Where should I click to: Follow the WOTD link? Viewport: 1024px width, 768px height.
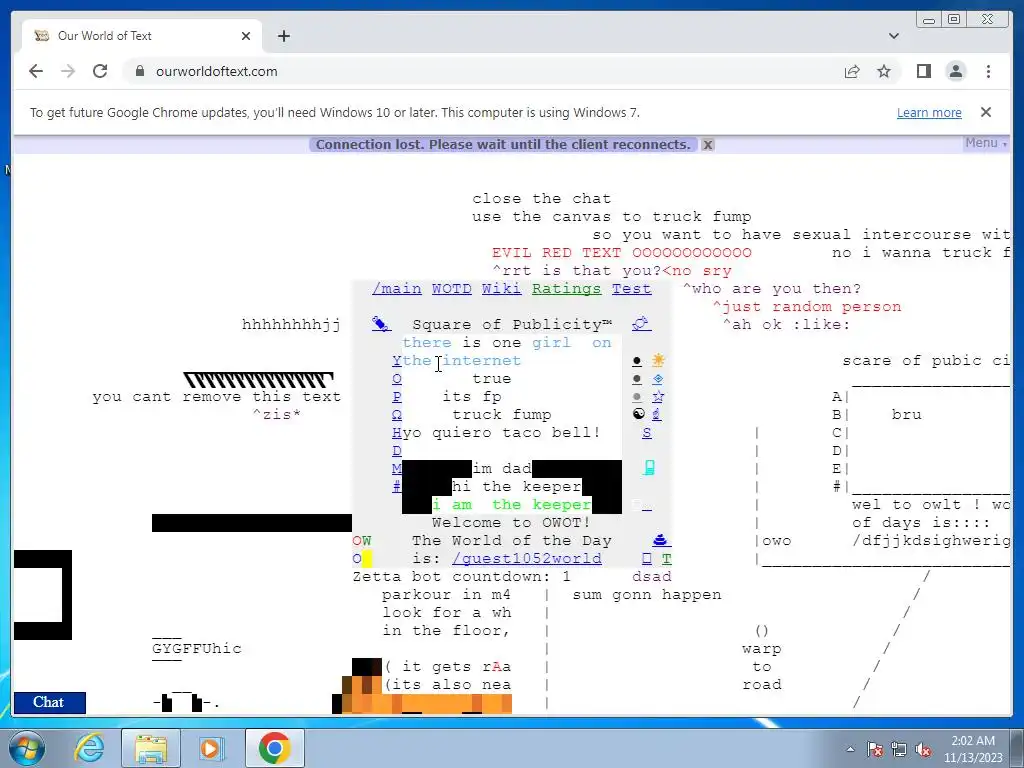[x=451, y=289]
